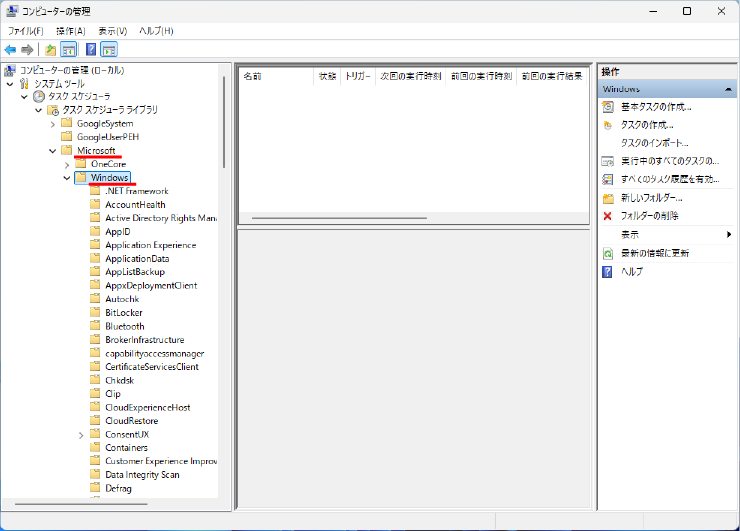Click the Bluetooth folder icon
This screenshot has height=531, width=740.
point(95,326)
